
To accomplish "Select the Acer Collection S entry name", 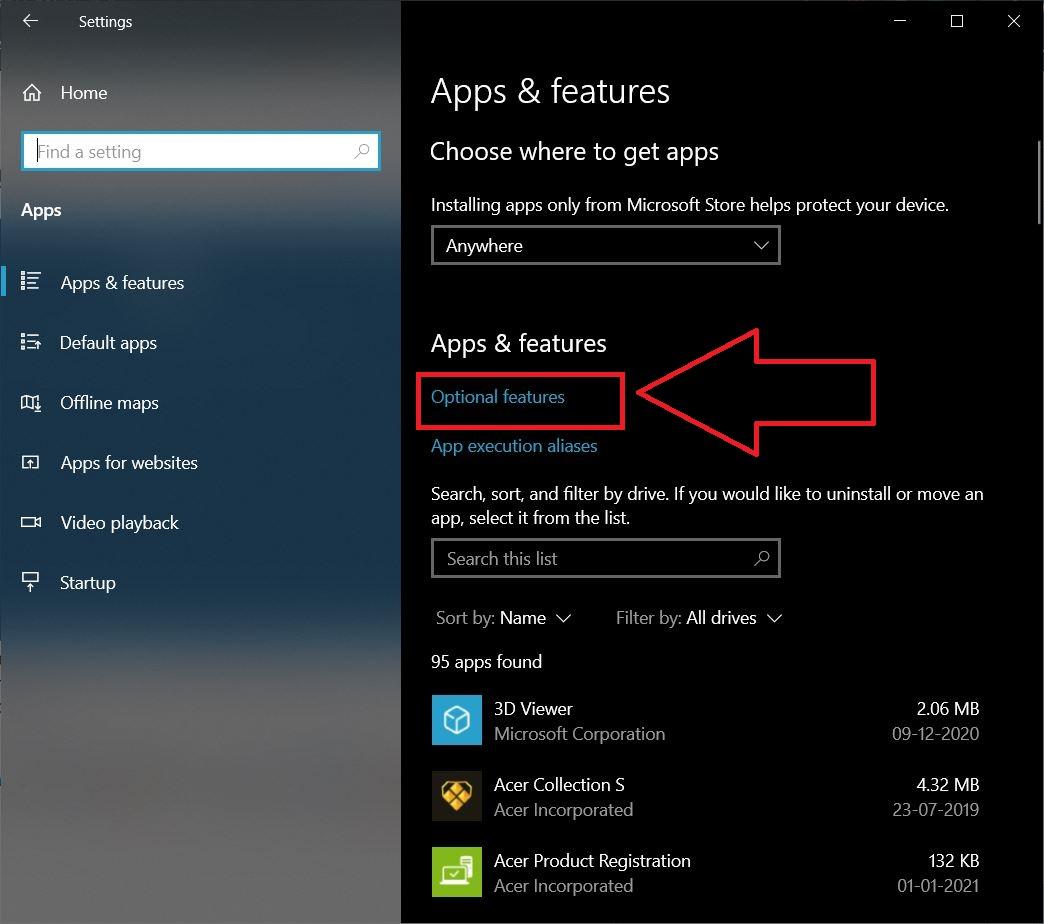I will [x=559, y=784].
